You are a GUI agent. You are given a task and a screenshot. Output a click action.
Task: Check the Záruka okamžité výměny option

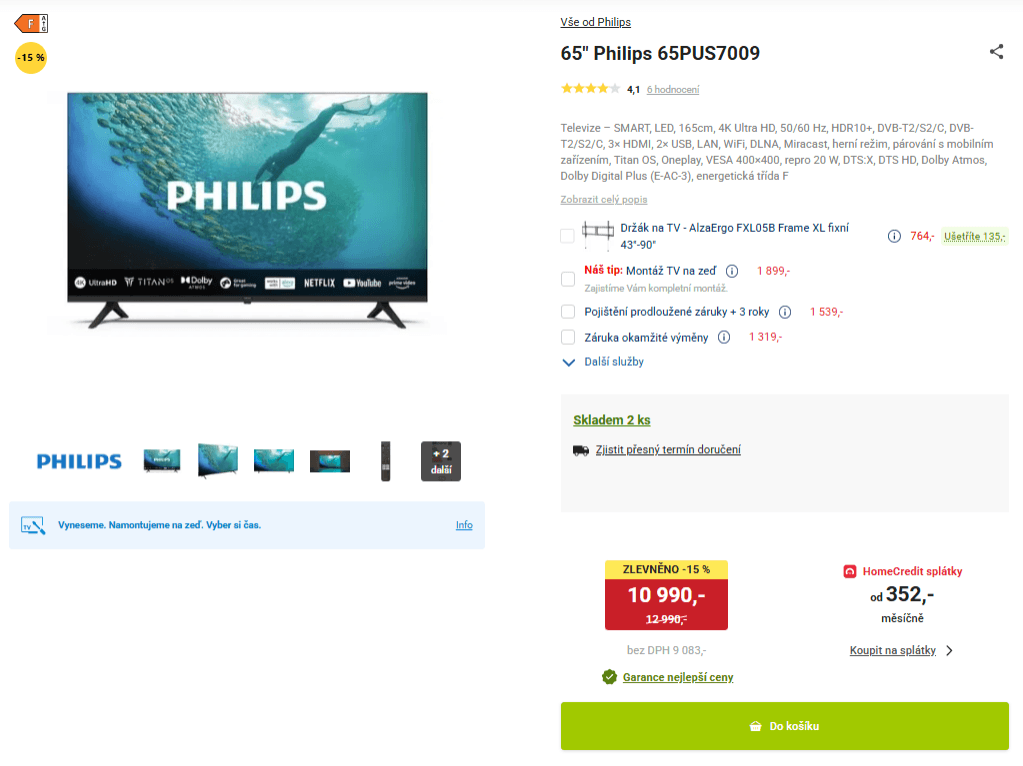click(568, 337)
